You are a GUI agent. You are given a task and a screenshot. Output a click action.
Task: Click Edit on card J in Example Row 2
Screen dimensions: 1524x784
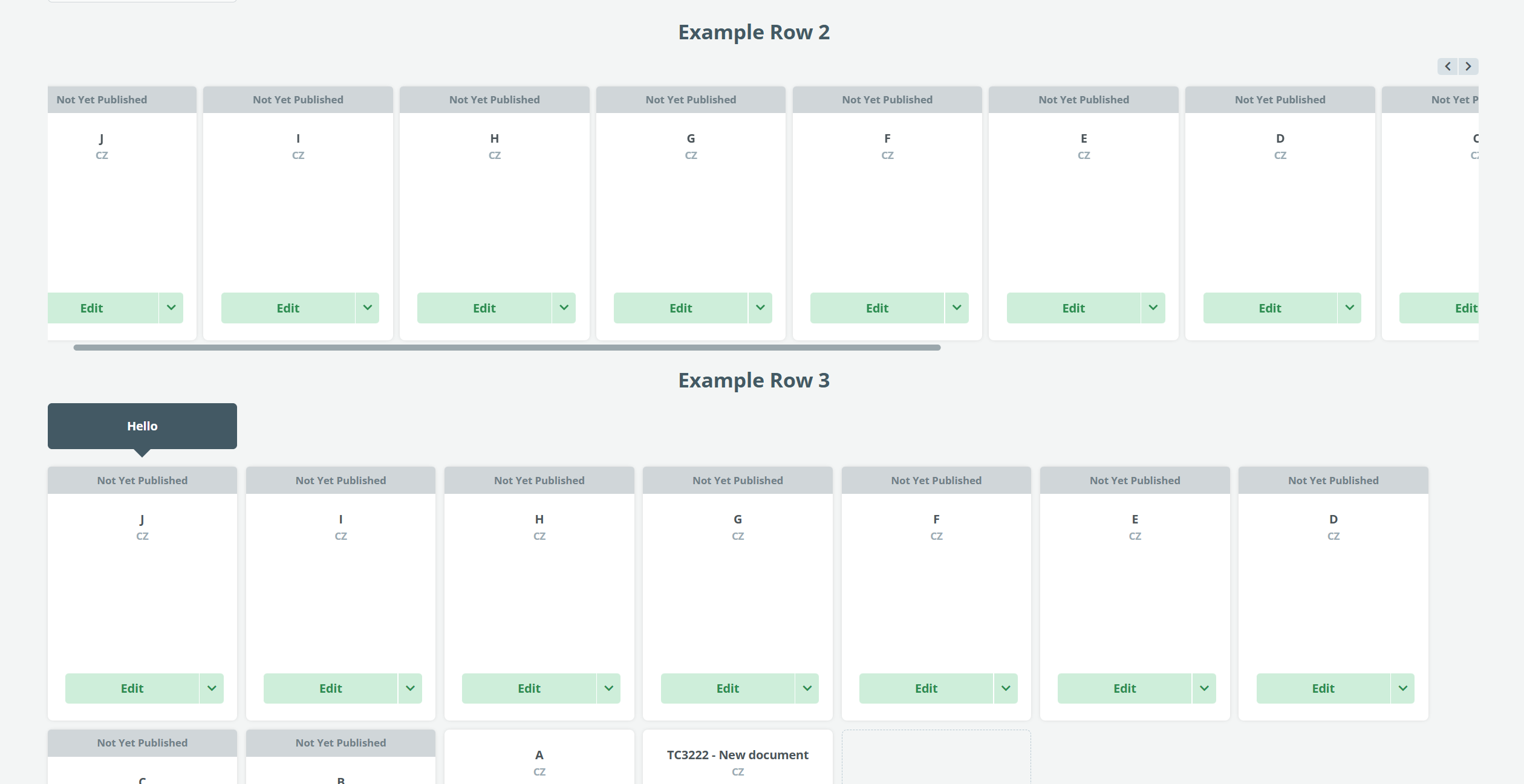click(x=92, y=308)
